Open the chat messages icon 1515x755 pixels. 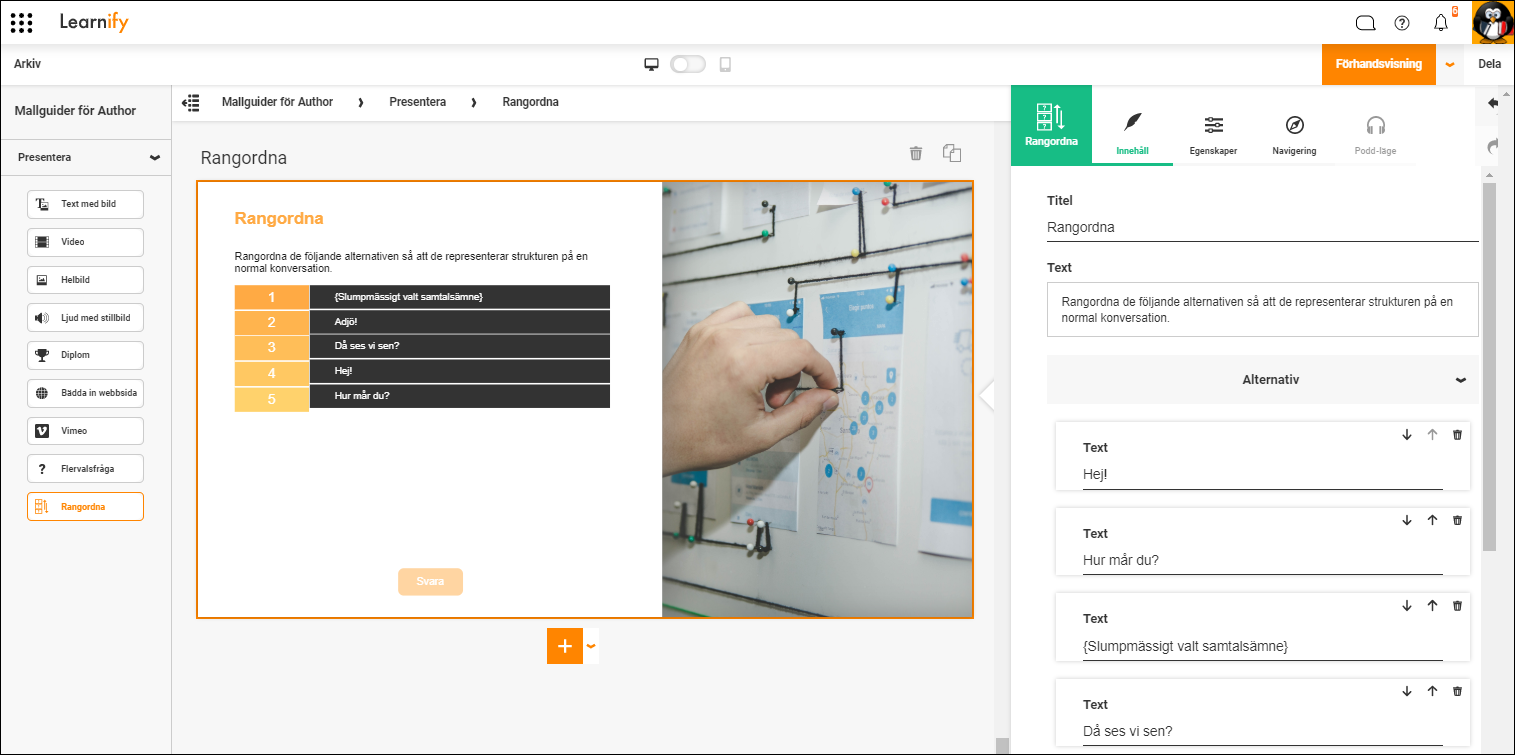tap(1365, 23)
